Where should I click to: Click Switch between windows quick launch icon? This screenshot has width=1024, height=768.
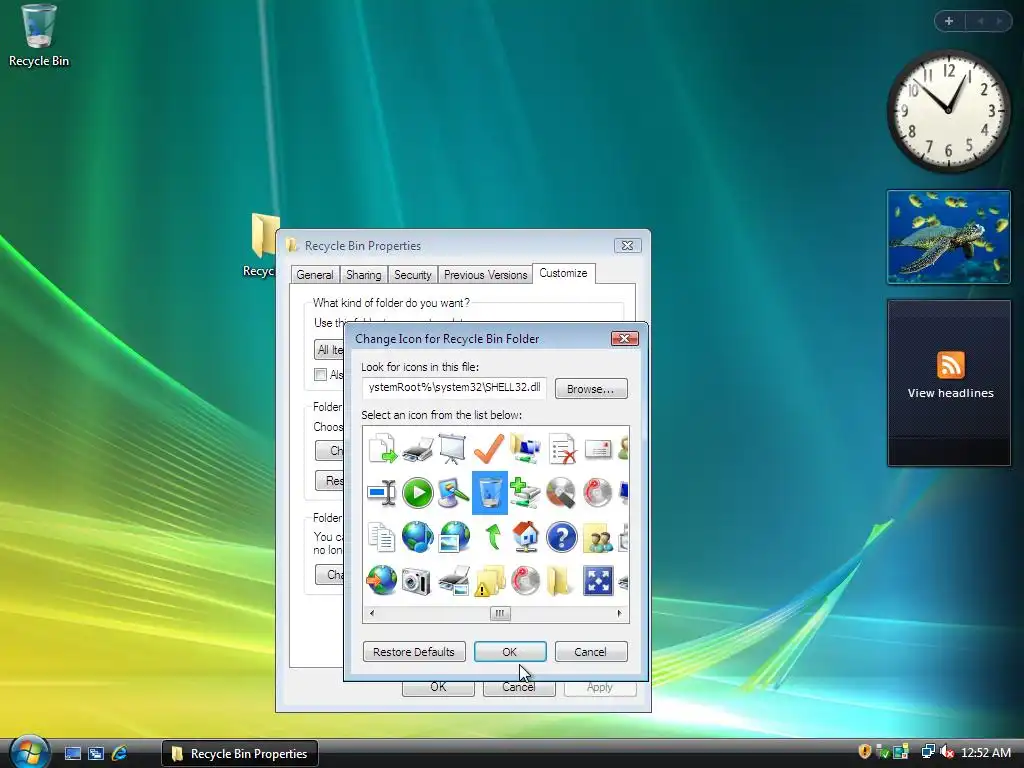coord(96,754)
